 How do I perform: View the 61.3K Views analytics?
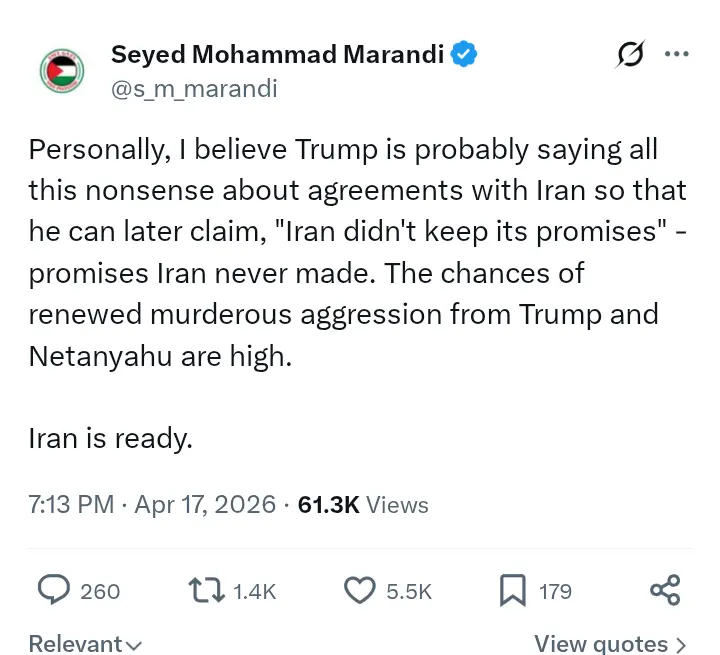[x=363, y=505]
